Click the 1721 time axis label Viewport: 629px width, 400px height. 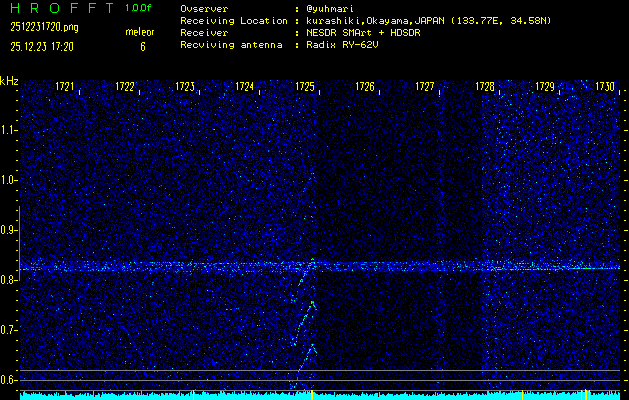point(65,87)
